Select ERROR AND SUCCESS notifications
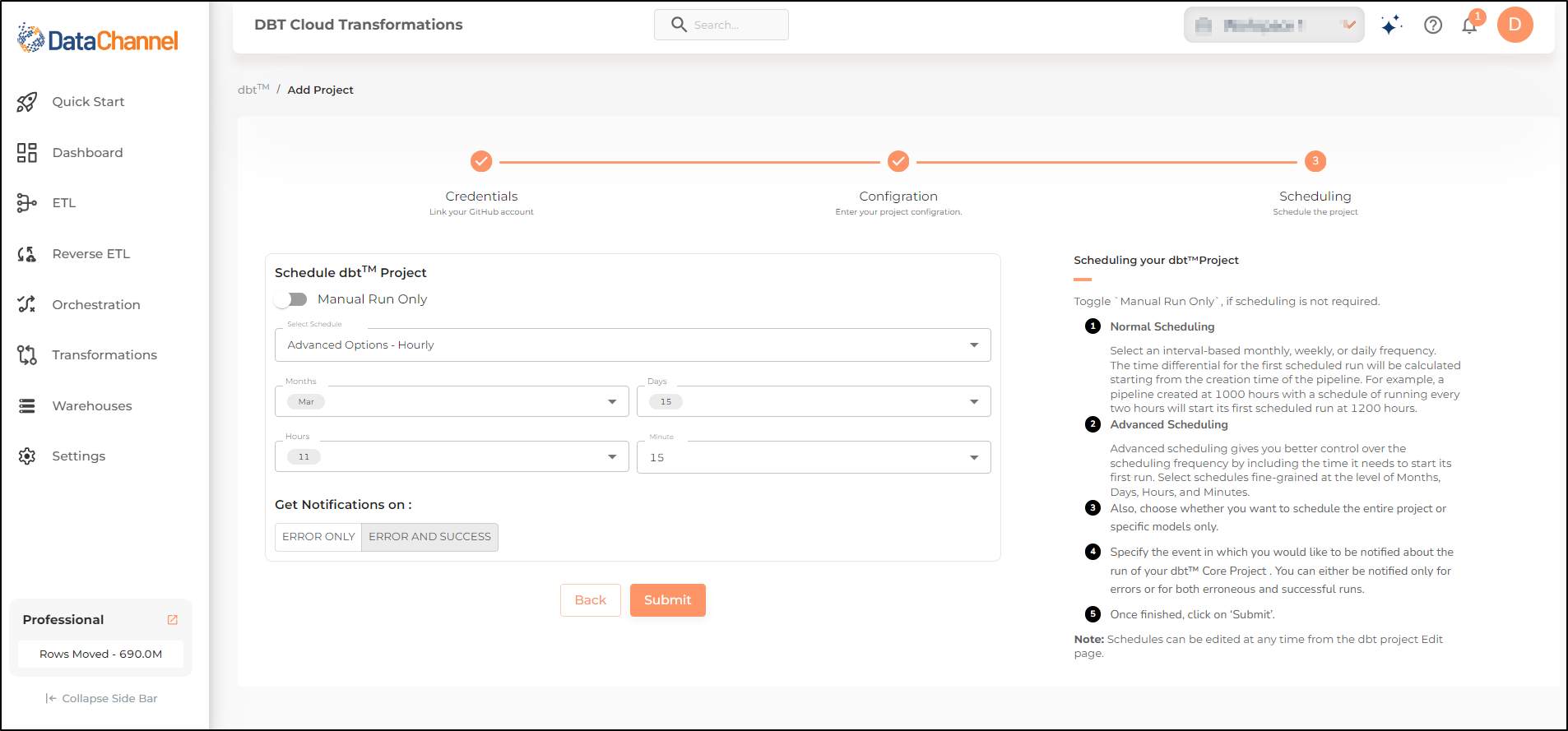Viewport: 1568px width, 731px height. click(429, 537)
